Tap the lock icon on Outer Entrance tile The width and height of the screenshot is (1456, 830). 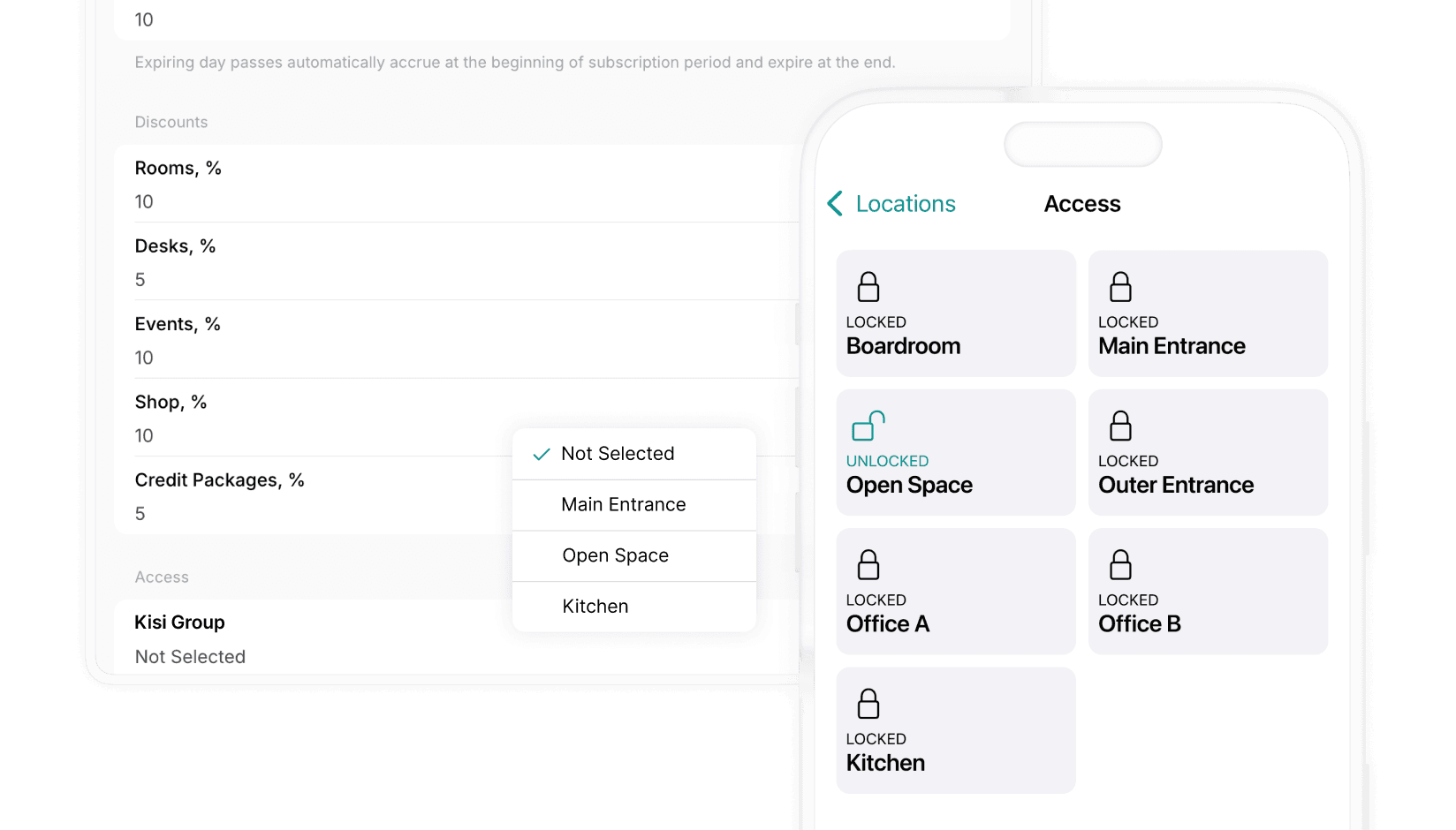[x=1119, y=425]
